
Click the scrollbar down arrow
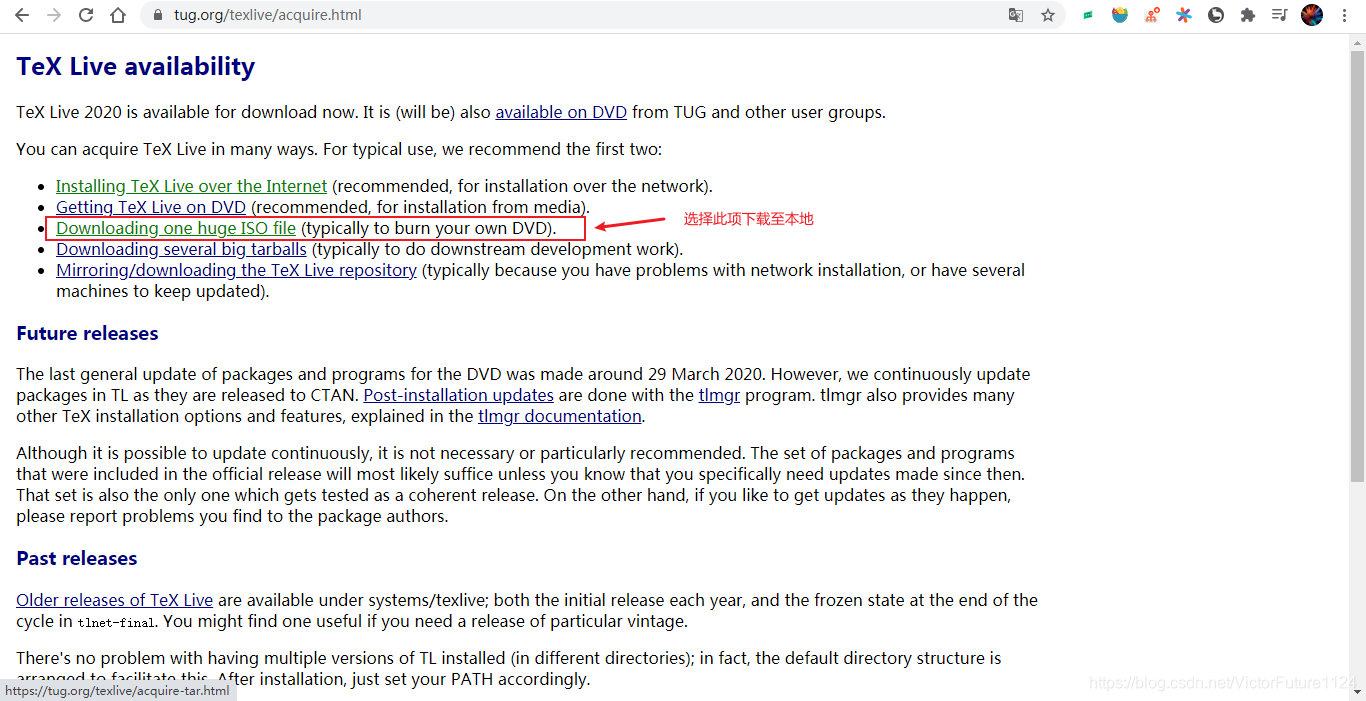coord(1357,692)
